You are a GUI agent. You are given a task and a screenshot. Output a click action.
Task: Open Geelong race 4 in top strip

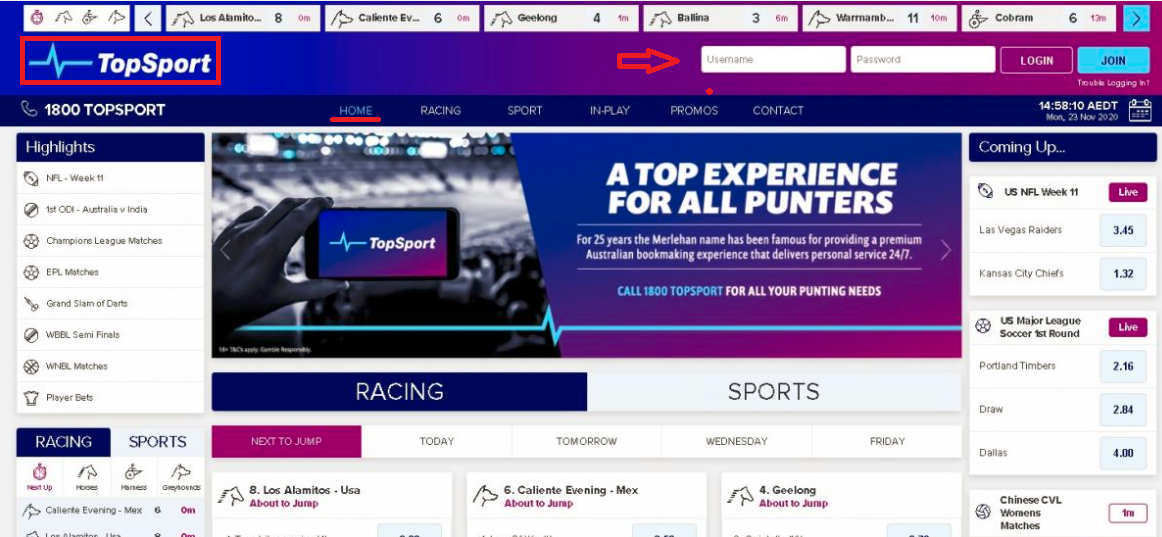pos(561,18)
